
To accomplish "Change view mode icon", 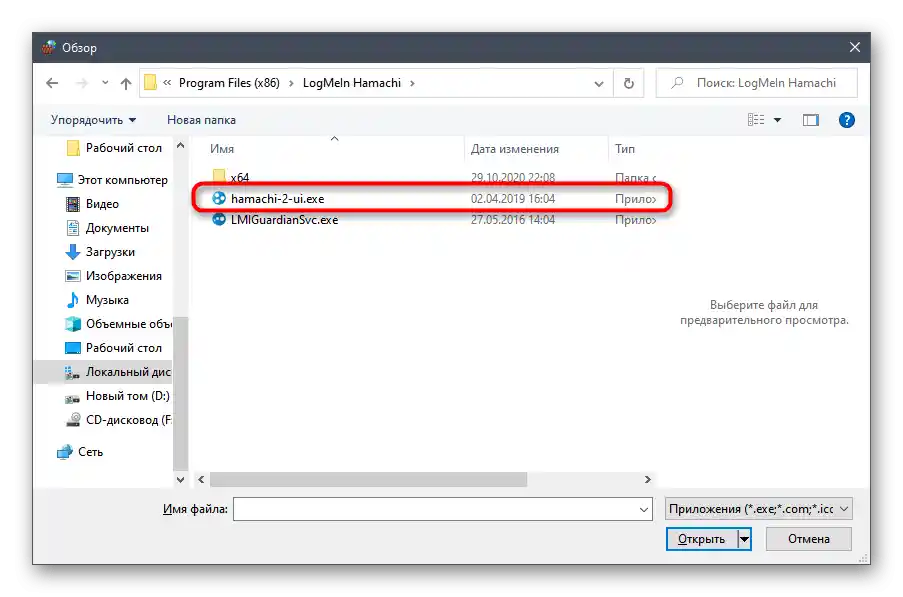I will coord(756,120).
